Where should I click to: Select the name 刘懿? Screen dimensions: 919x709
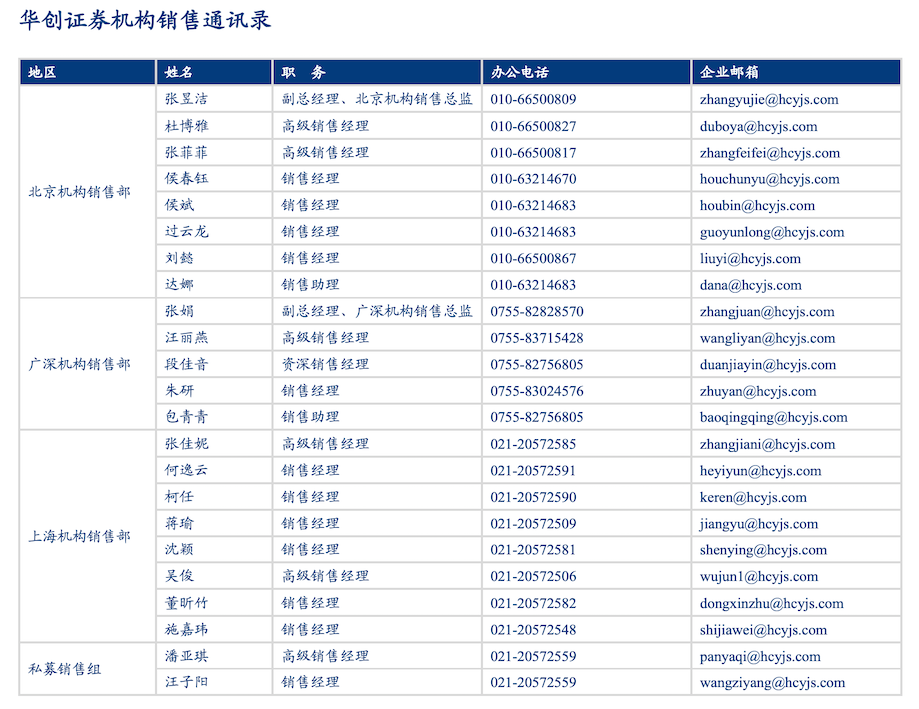click(179, 258)
